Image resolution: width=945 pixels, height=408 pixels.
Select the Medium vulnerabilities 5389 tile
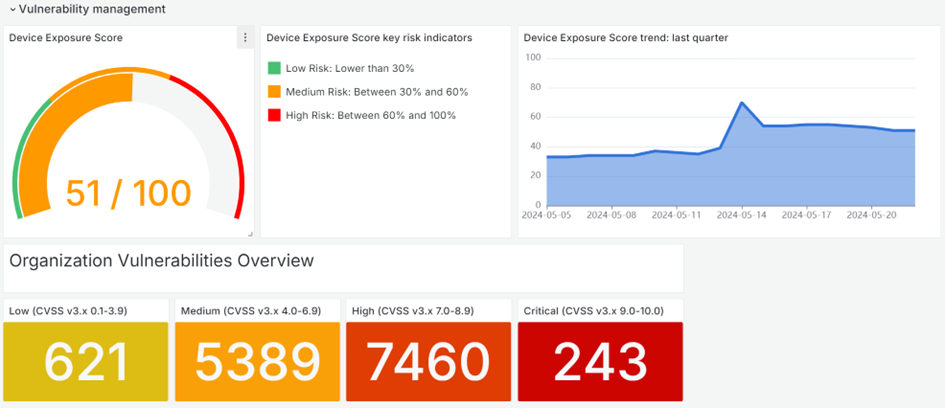[257, 362]
